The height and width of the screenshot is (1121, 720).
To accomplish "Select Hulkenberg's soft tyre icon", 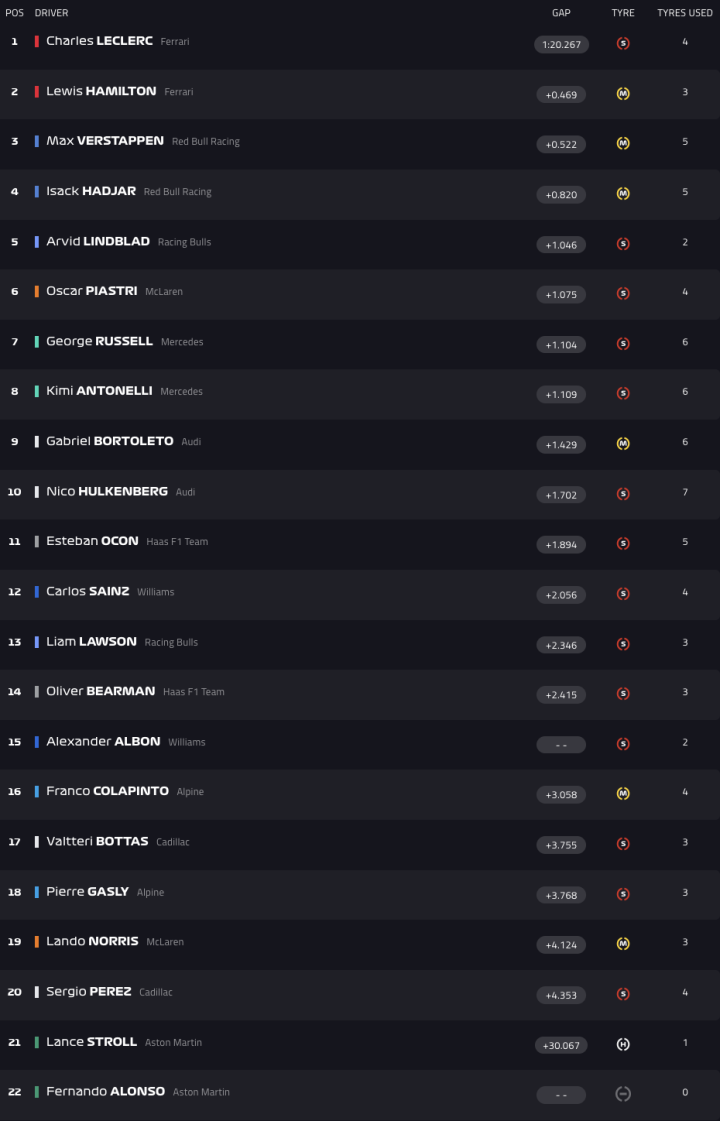I will click(623, 494).
